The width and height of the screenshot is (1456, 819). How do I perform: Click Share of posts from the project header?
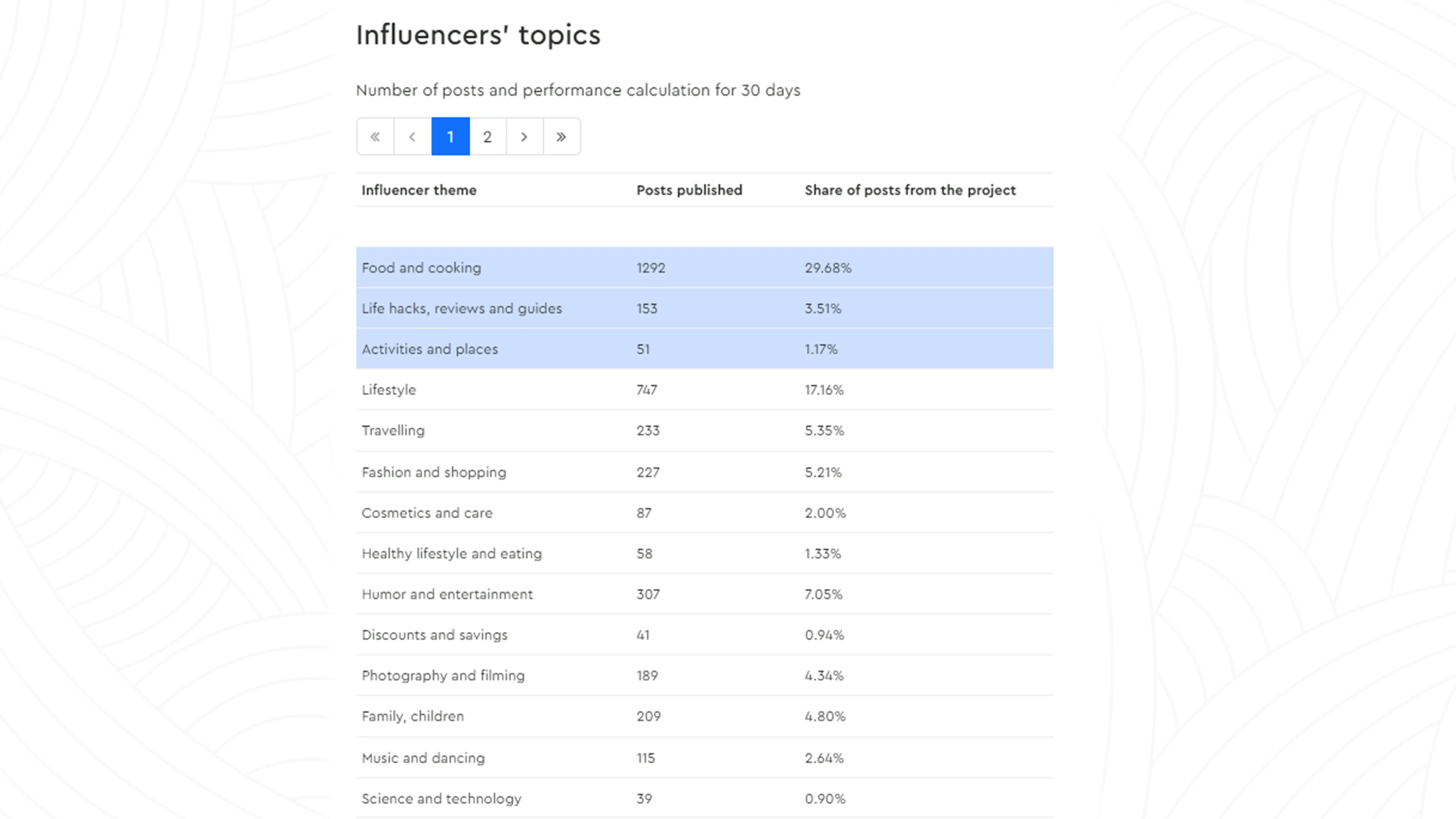pyautogui.click(x=910, y=190)
